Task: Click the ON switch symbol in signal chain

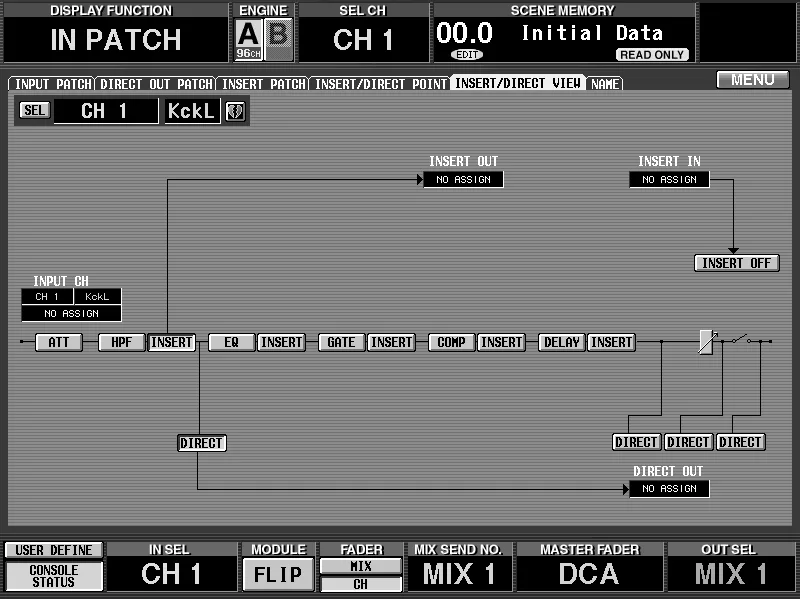Action: [x=741, y=339]
